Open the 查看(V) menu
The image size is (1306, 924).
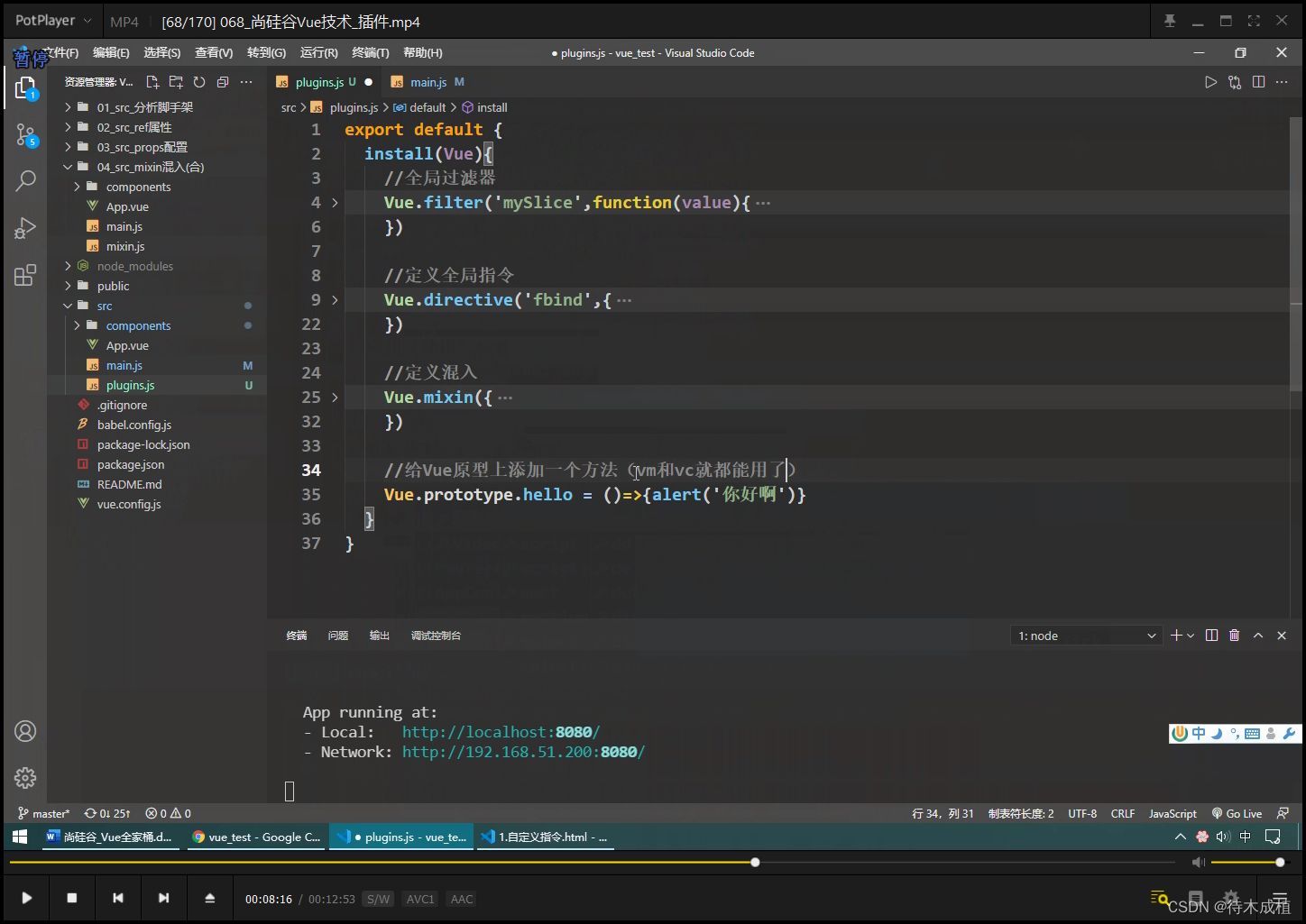pos(214,53)
